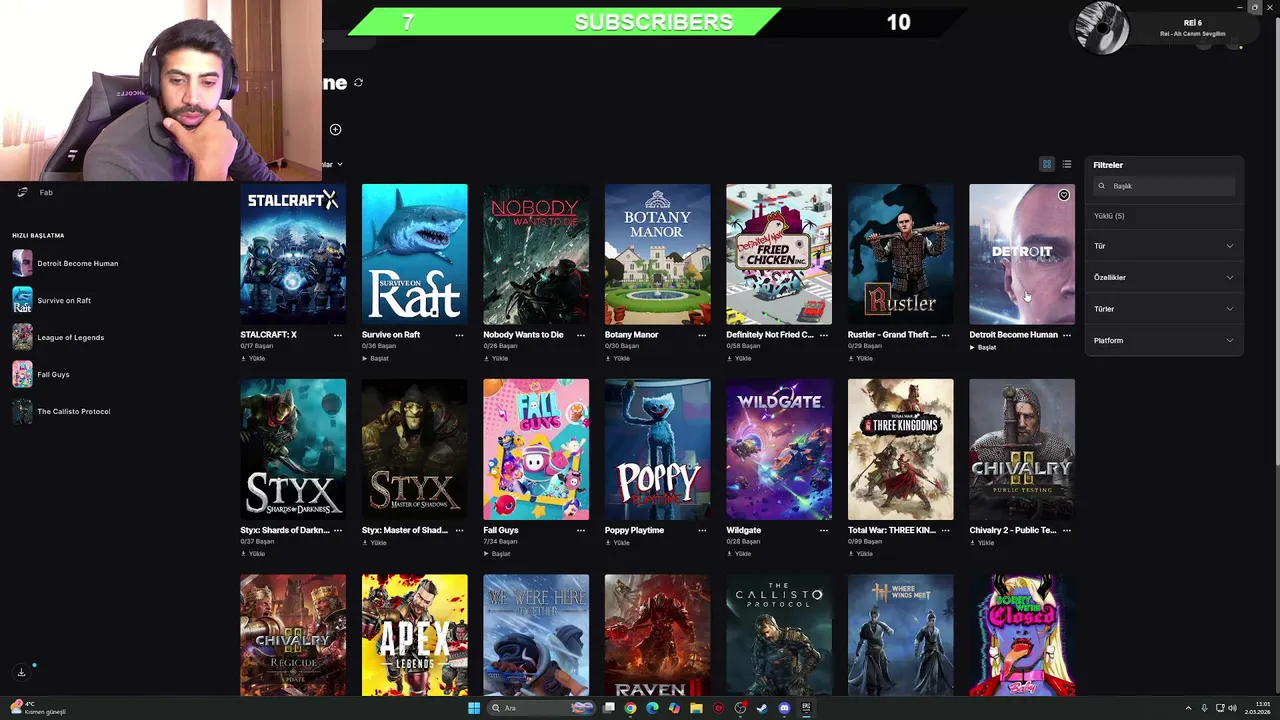
Task: Click Yükle under Wildgate
Action: pos(739,553)
